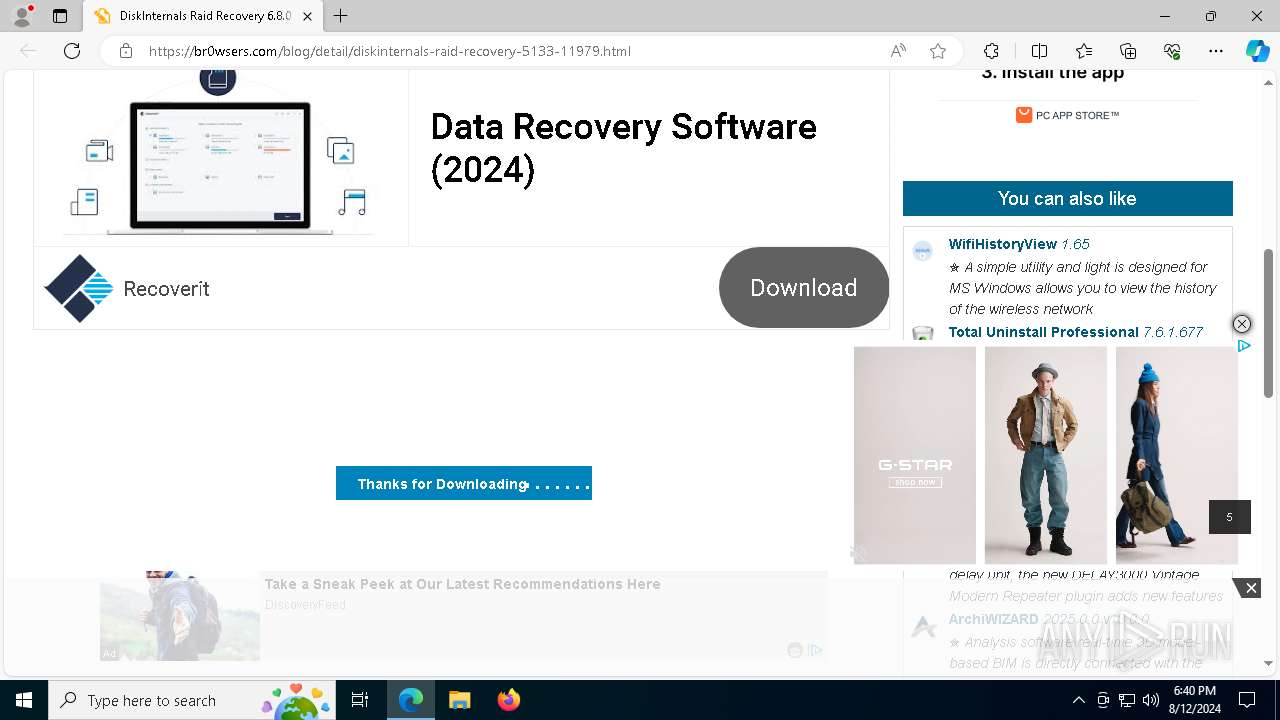
Task: Open the Windows Start menu
Action: pos(24,700)
